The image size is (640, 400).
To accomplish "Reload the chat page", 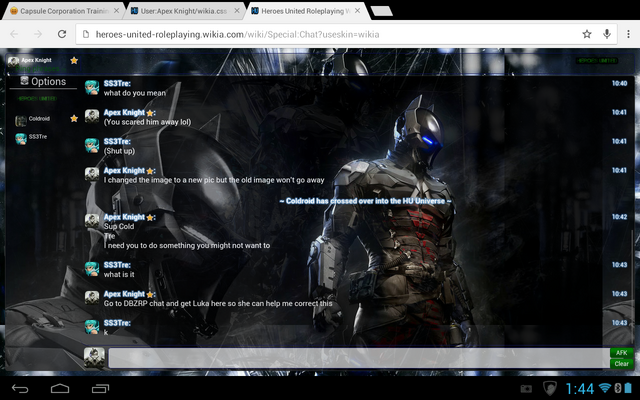I will click(x=62, y=34).
